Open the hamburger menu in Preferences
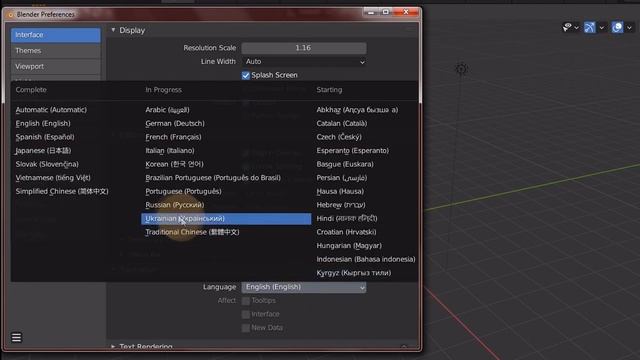The width and height of the screenshot is (640, 360). (16, 338)
